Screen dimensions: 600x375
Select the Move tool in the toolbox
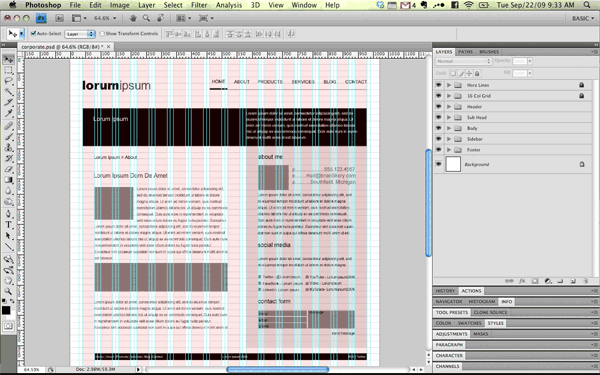point(8,59)
